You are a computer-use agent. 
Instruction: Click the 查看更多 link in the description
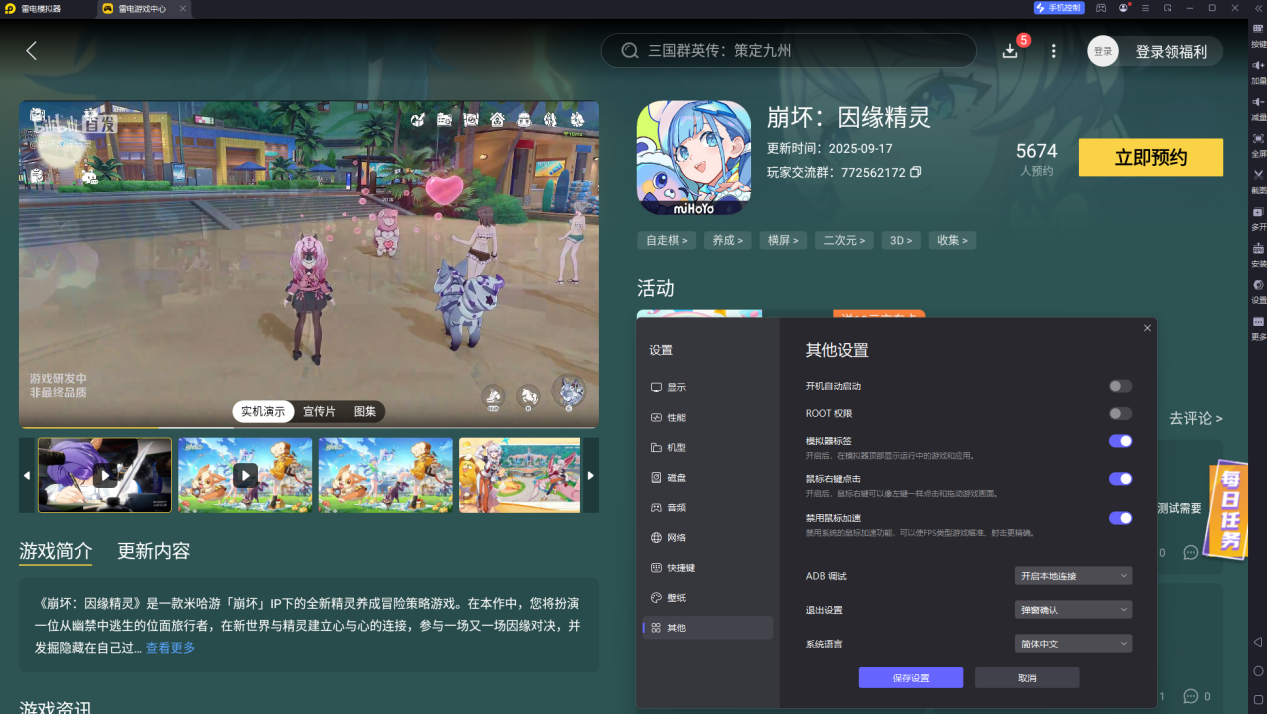click(x=170, y=648)
